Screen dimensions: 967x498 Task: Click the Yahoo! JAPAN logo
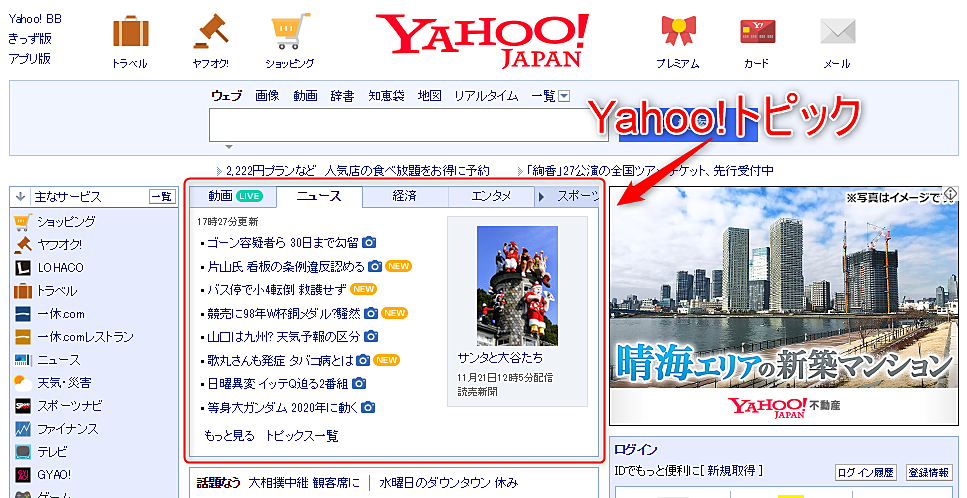tap(482, 40)
